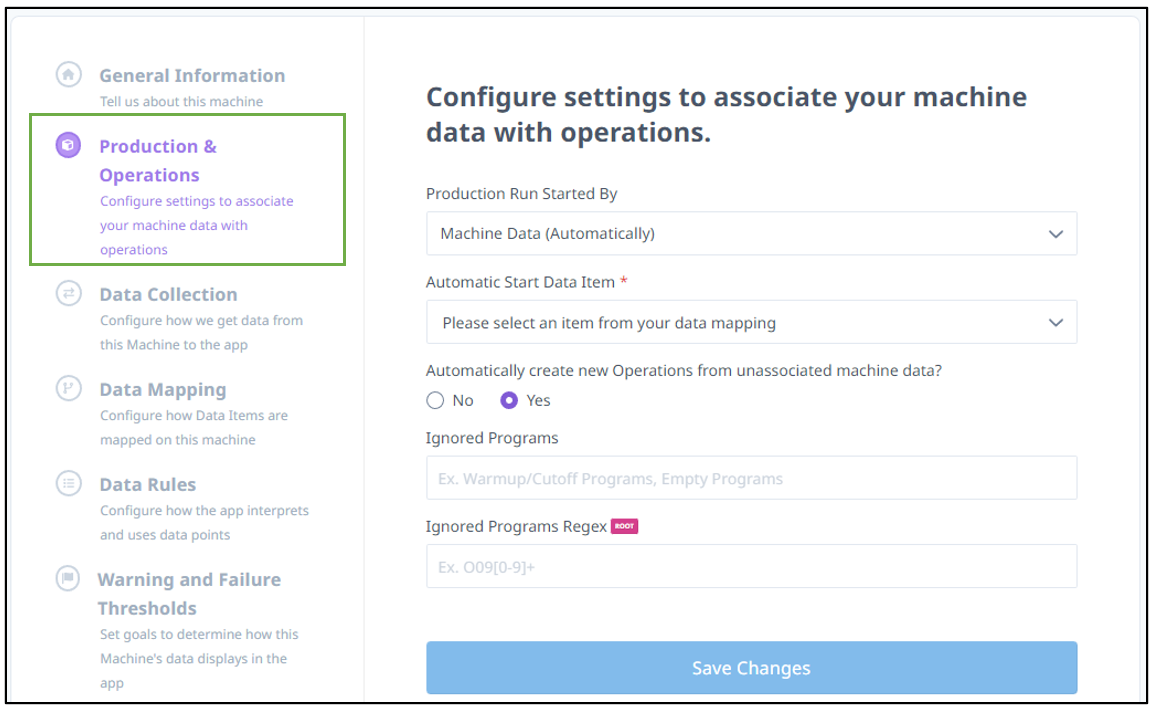Screen dimensions: 1153x708
Task: Select the Yes radio button
Action: (509, 400)
